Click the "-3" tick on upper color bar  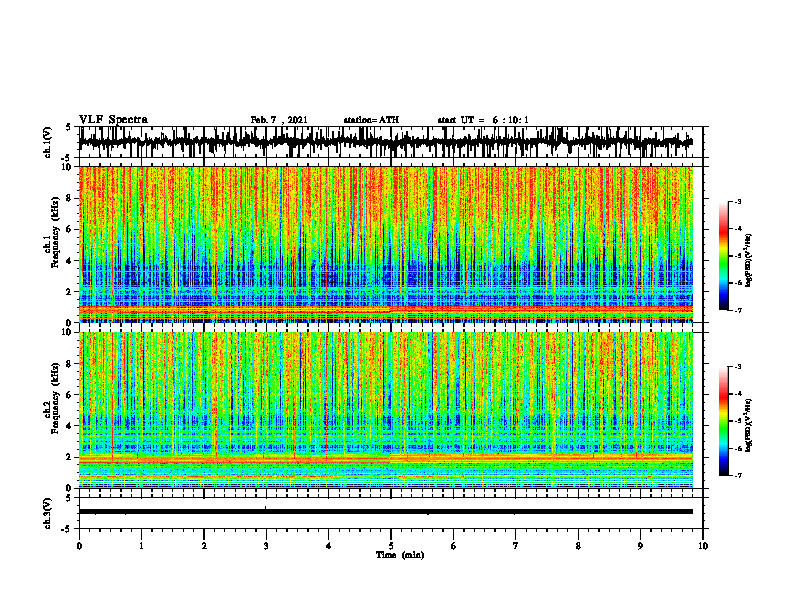click(x=738, y=202)
